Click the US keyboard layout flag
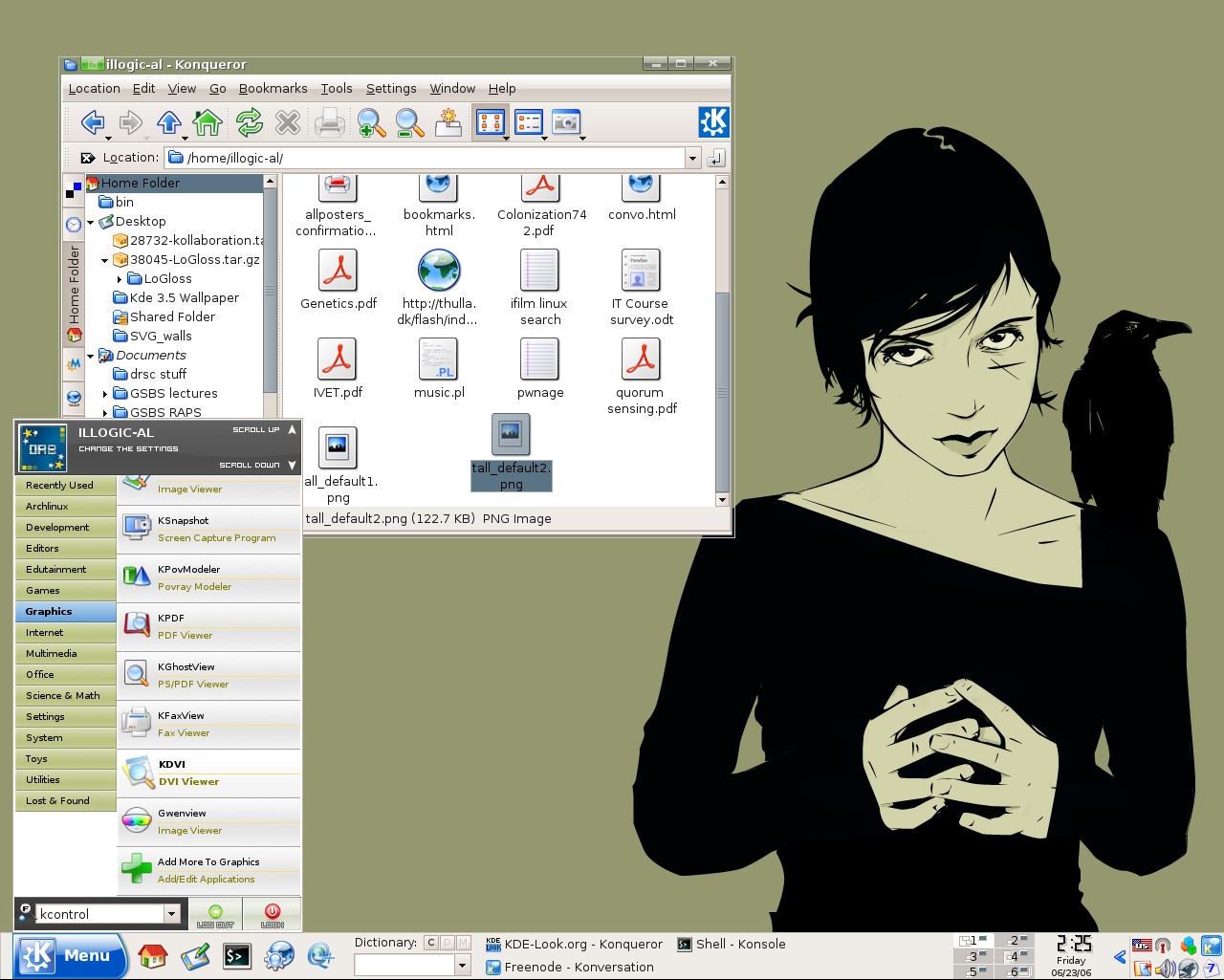 tap(1142, 946)
